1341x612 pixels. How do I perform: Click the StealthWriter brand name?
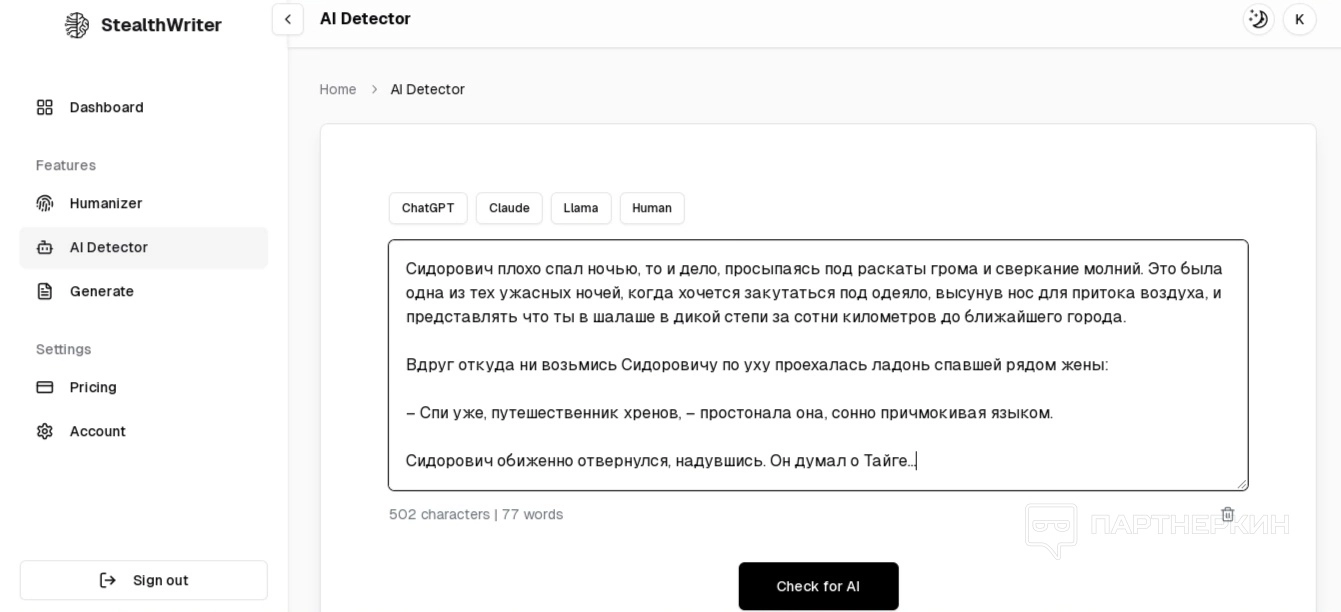coord(161,25)
